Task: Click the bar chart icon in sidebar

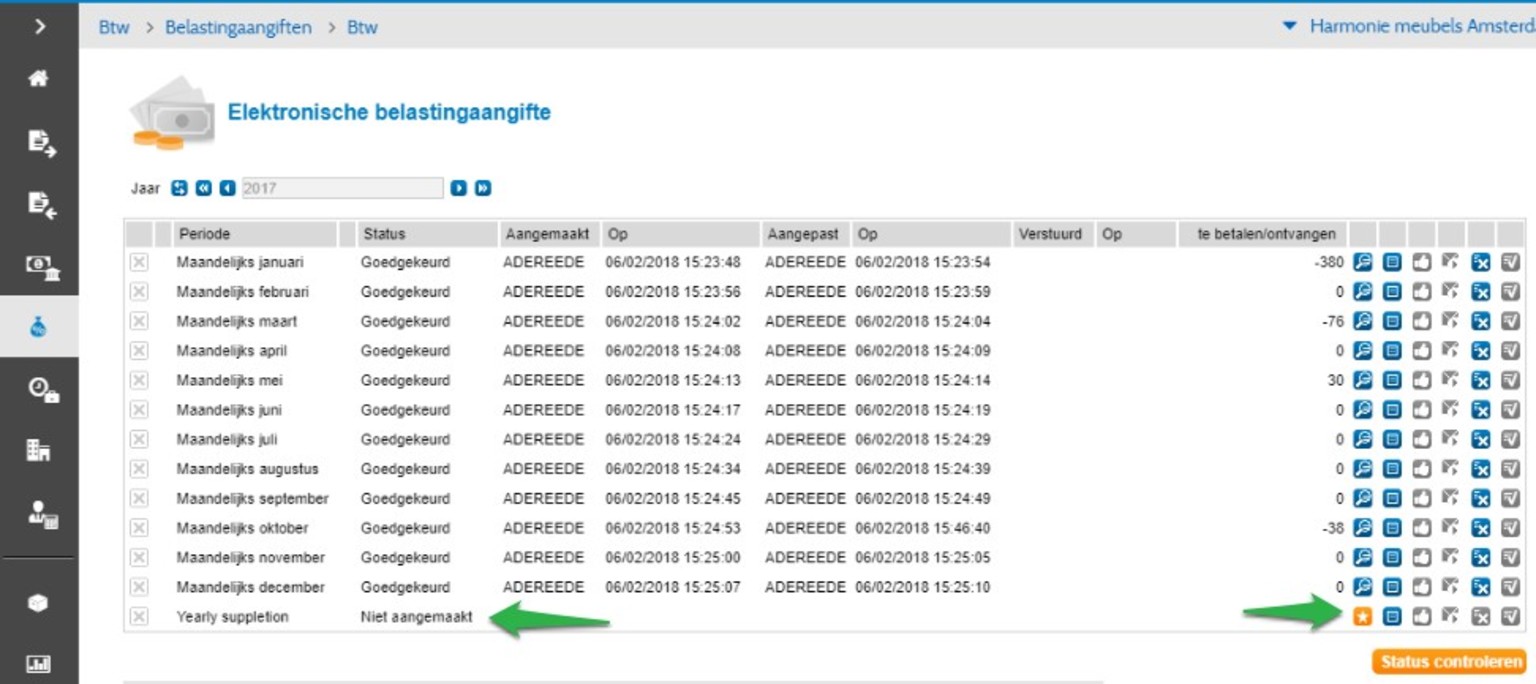Action: [x=39, y=663]
